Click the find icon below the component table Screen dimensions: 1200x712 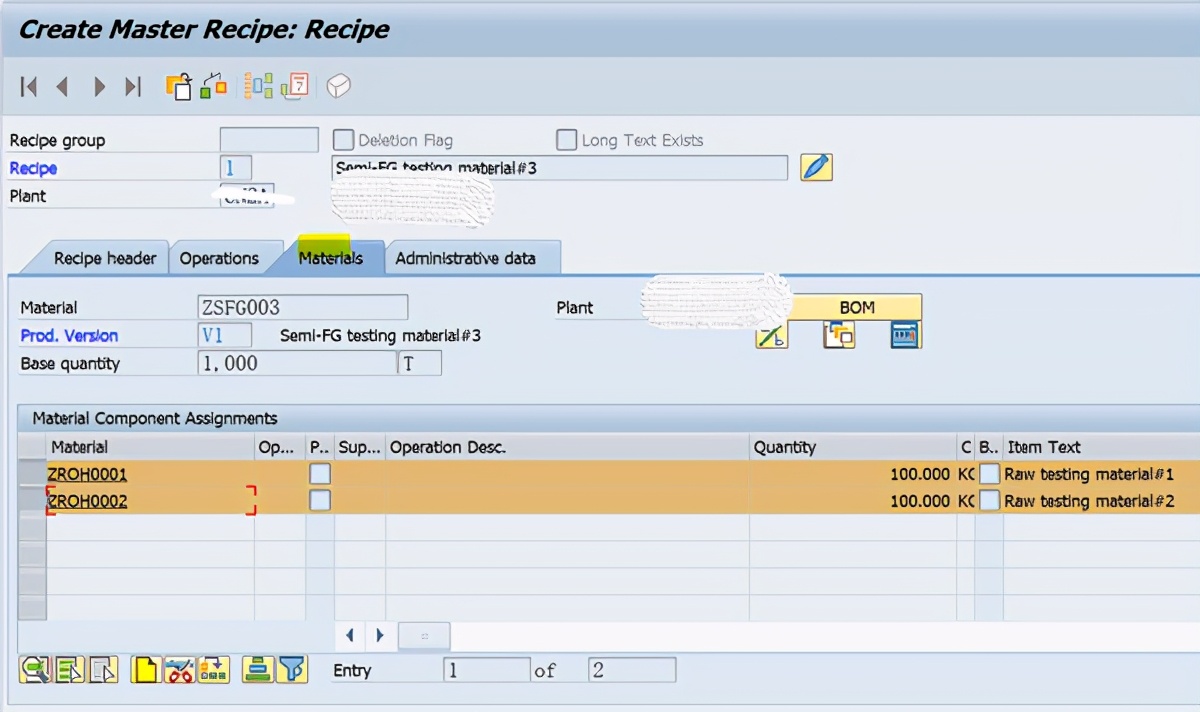tap(35, 670)
